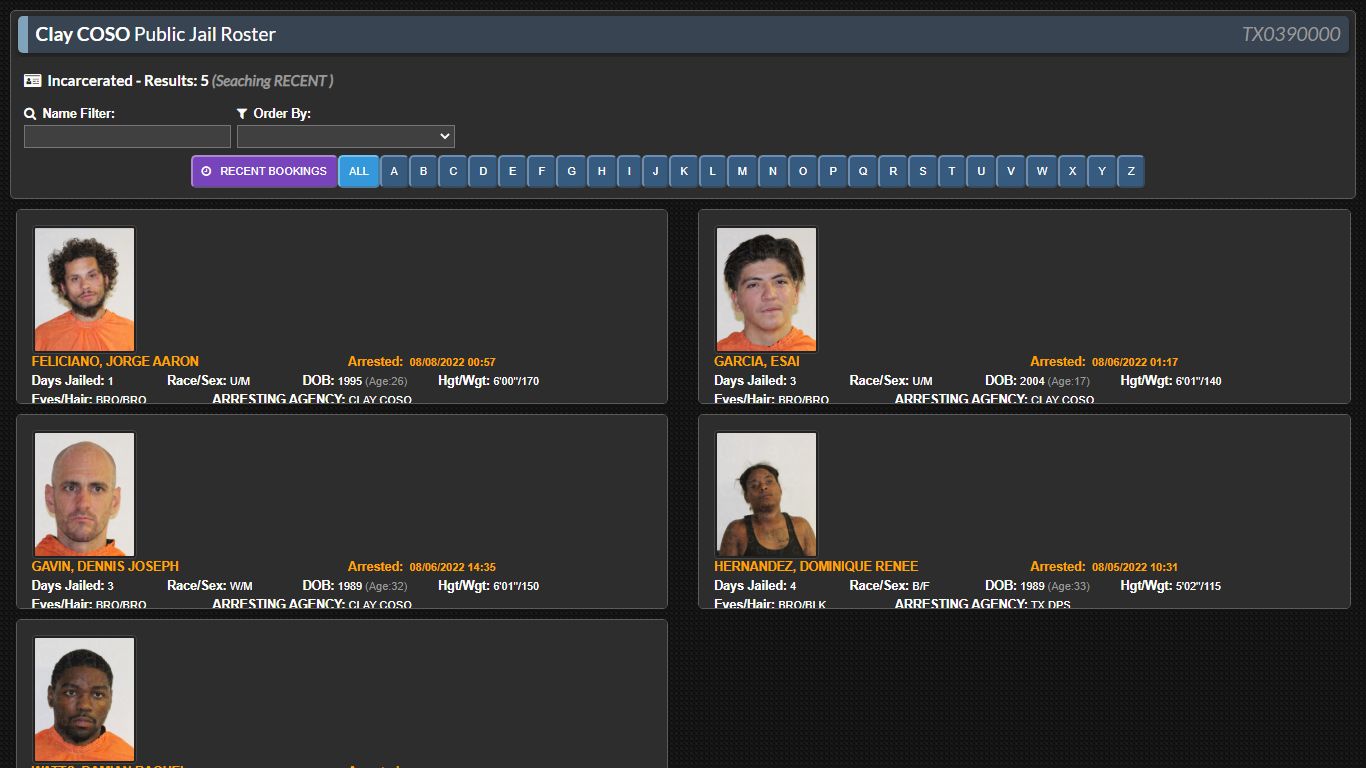Filter roster by letter Z

pyautogui.click(x=1131, y=171)
